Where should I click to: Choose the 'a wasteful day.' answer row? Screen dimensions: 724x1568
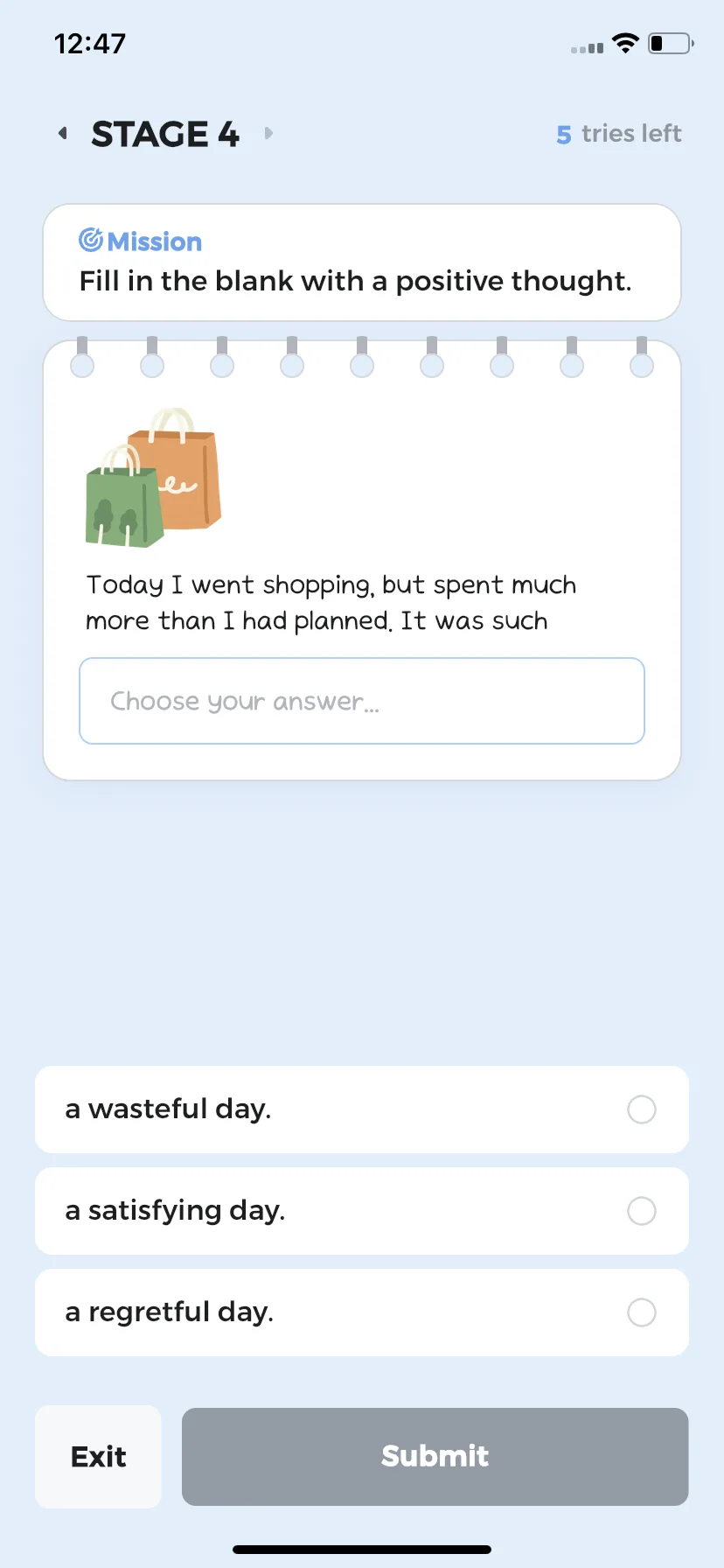[x=362, y=1109]
